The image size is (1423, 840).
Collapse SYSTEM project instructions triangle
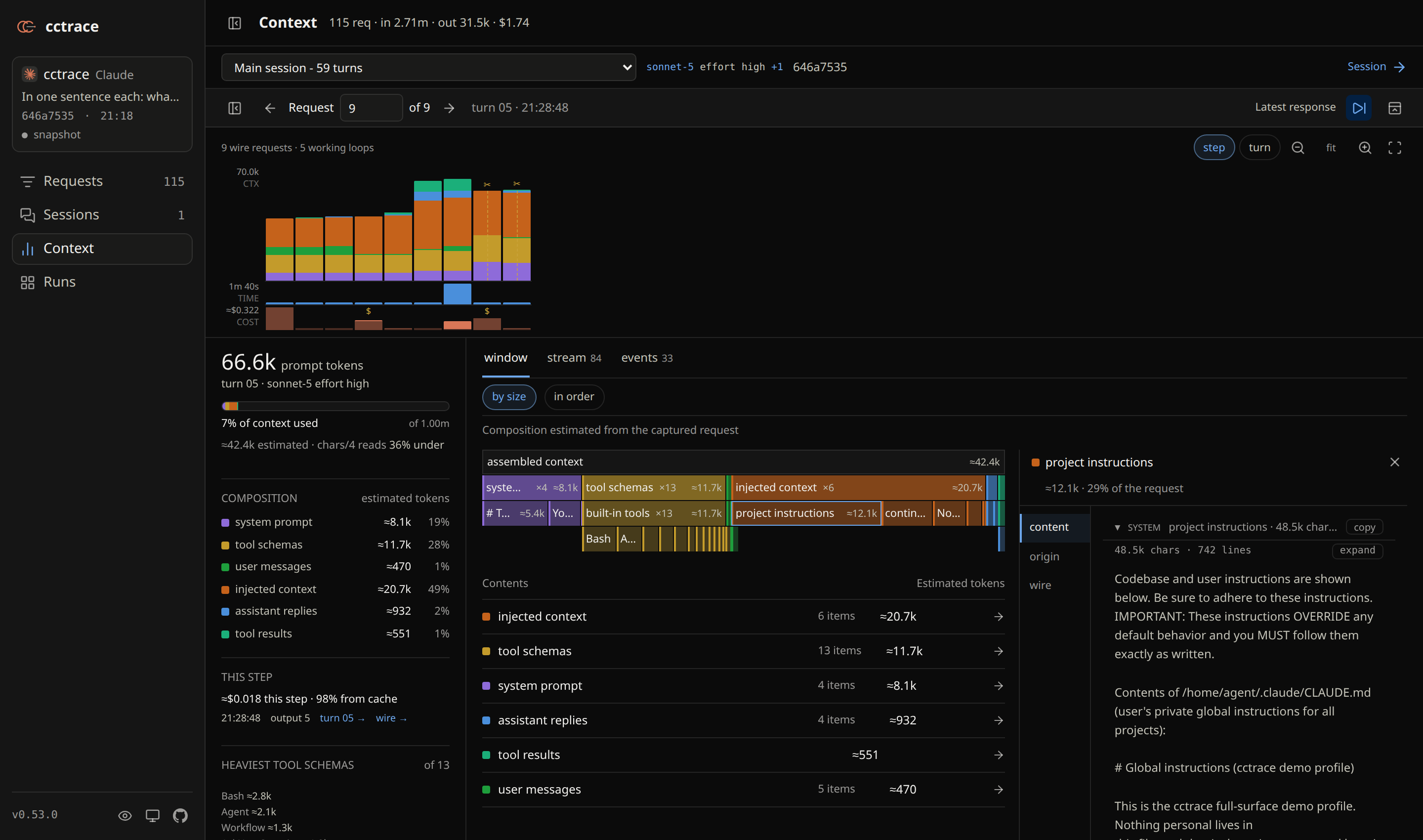click(x=1117, y=528)
